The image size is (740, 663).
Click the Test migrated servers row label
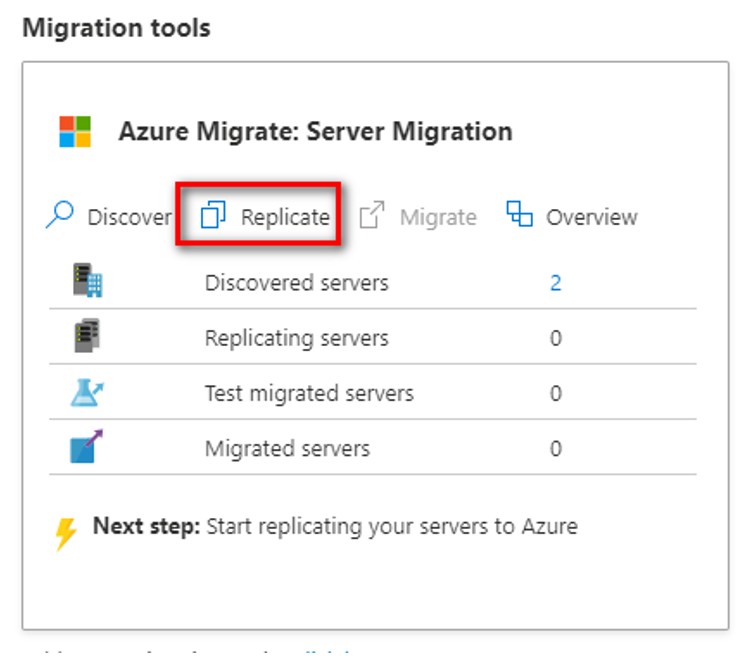[309, 394]
